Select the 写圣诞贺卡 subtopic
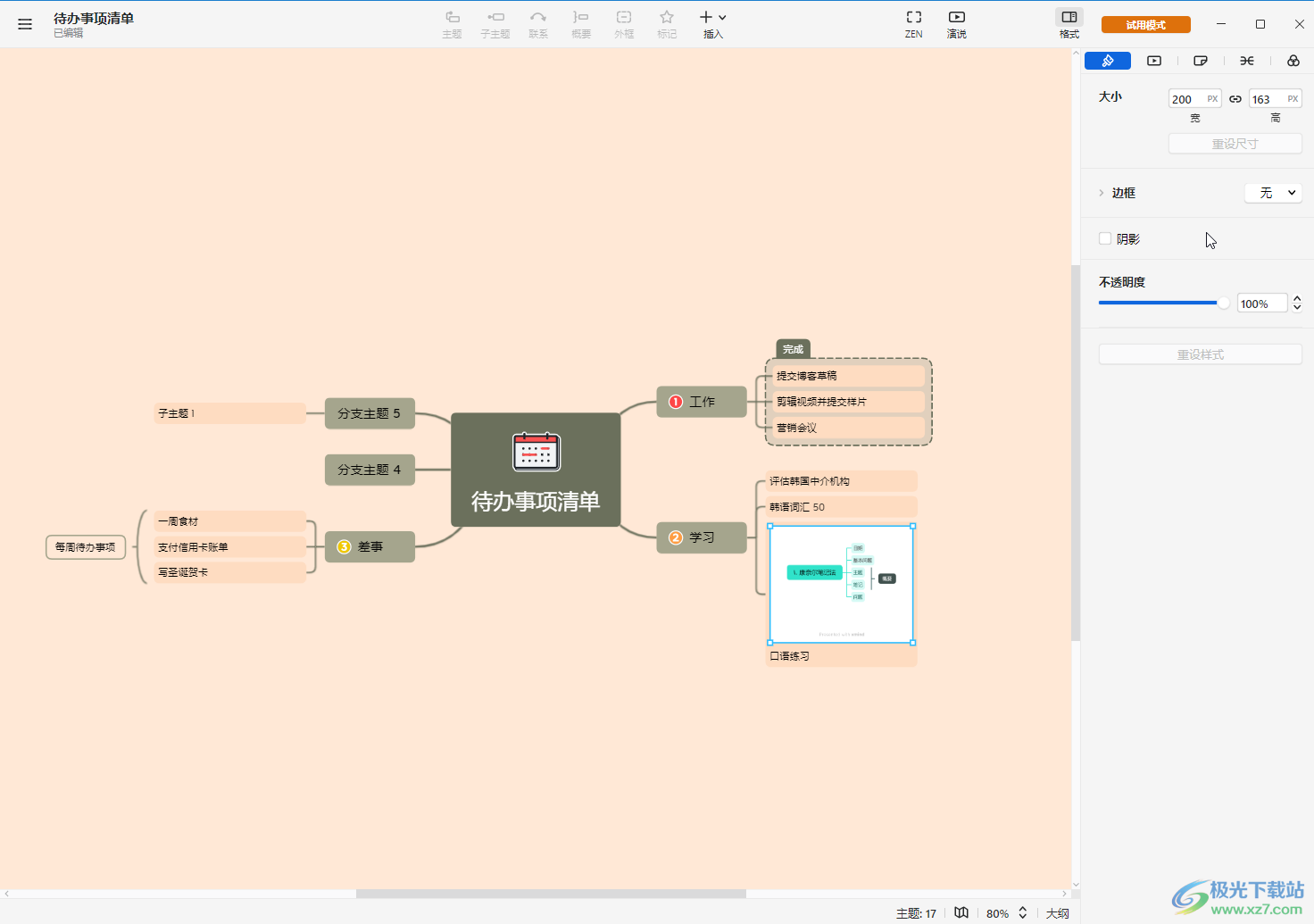Image resolution: width=1314 pixels, height=924 pixels. point(229,572)
